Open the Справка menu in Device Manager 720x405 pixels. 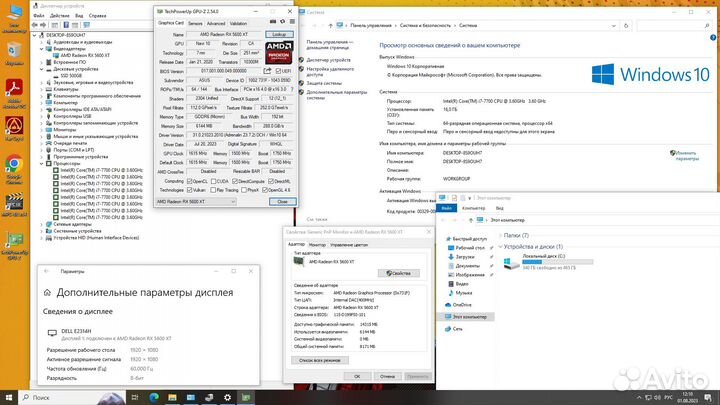tap(97, 16)
